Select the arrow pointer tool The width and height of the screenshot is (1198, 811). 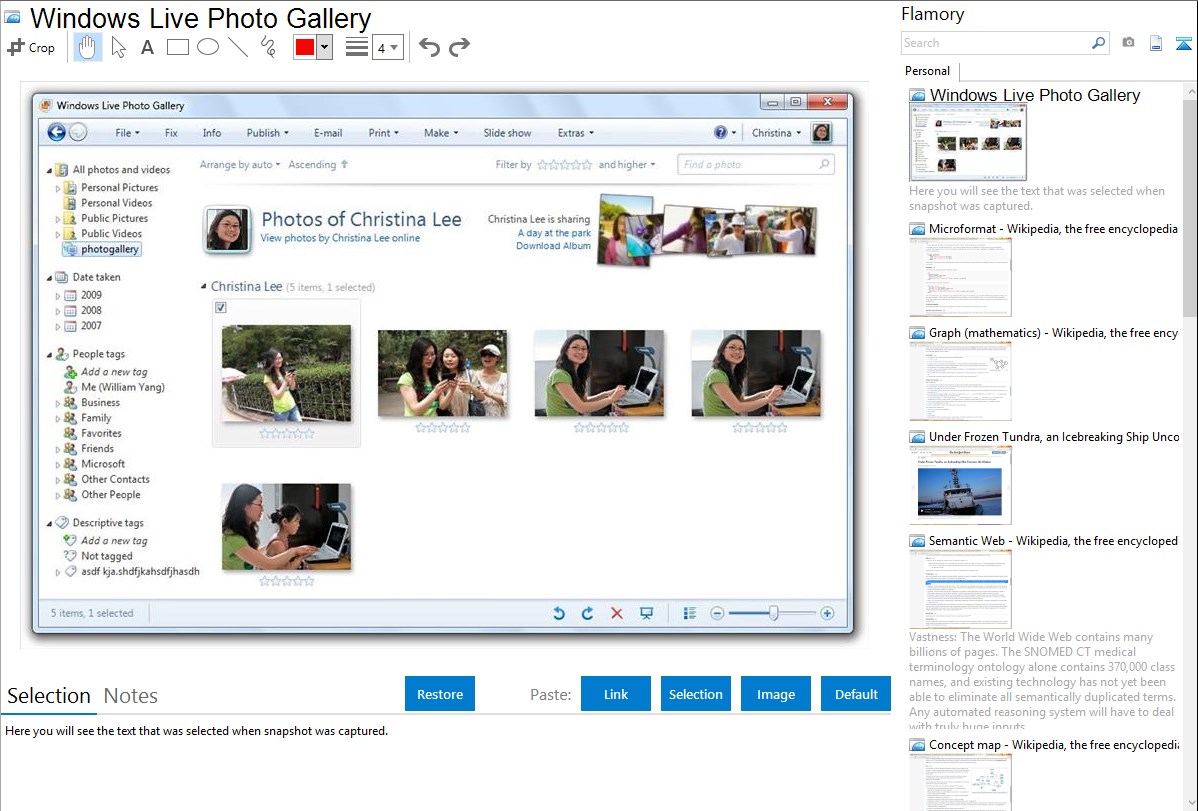click(x=118, y=47)
